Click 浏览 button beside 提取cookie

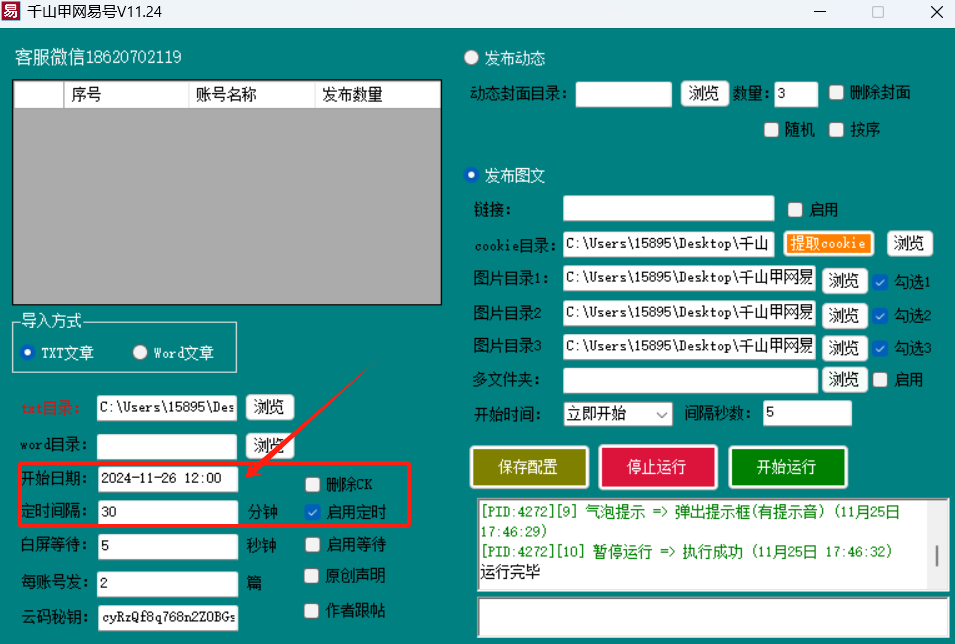point(909,243)
